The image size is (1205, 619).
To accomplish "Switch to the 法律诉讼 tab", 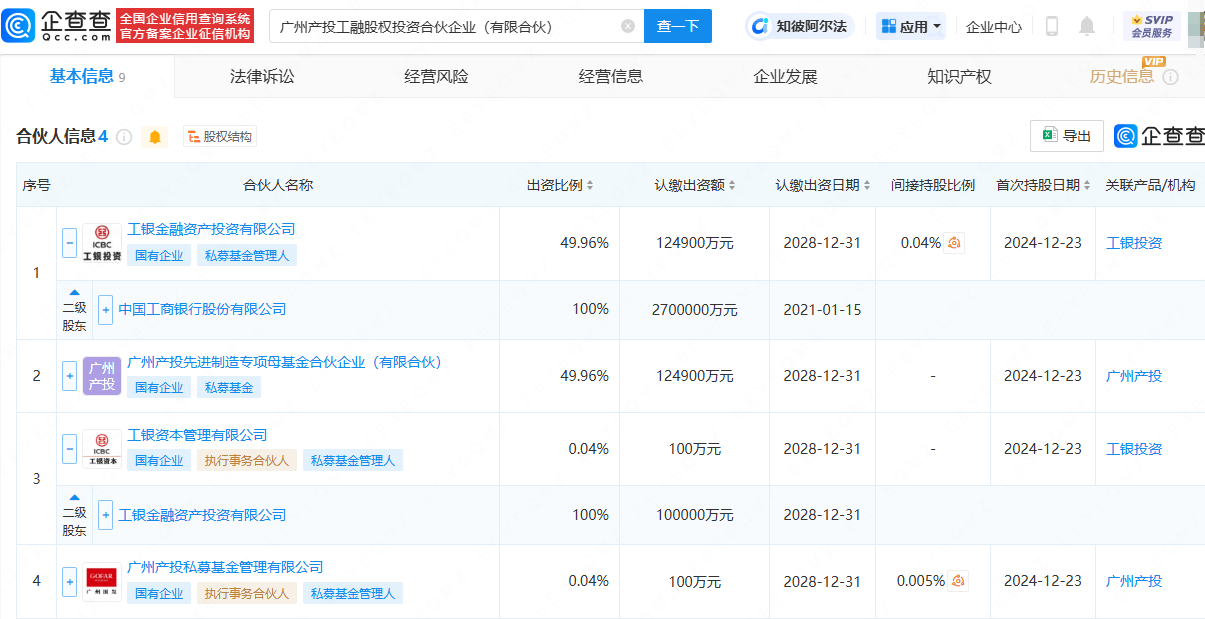I will (x=262, y=77).
